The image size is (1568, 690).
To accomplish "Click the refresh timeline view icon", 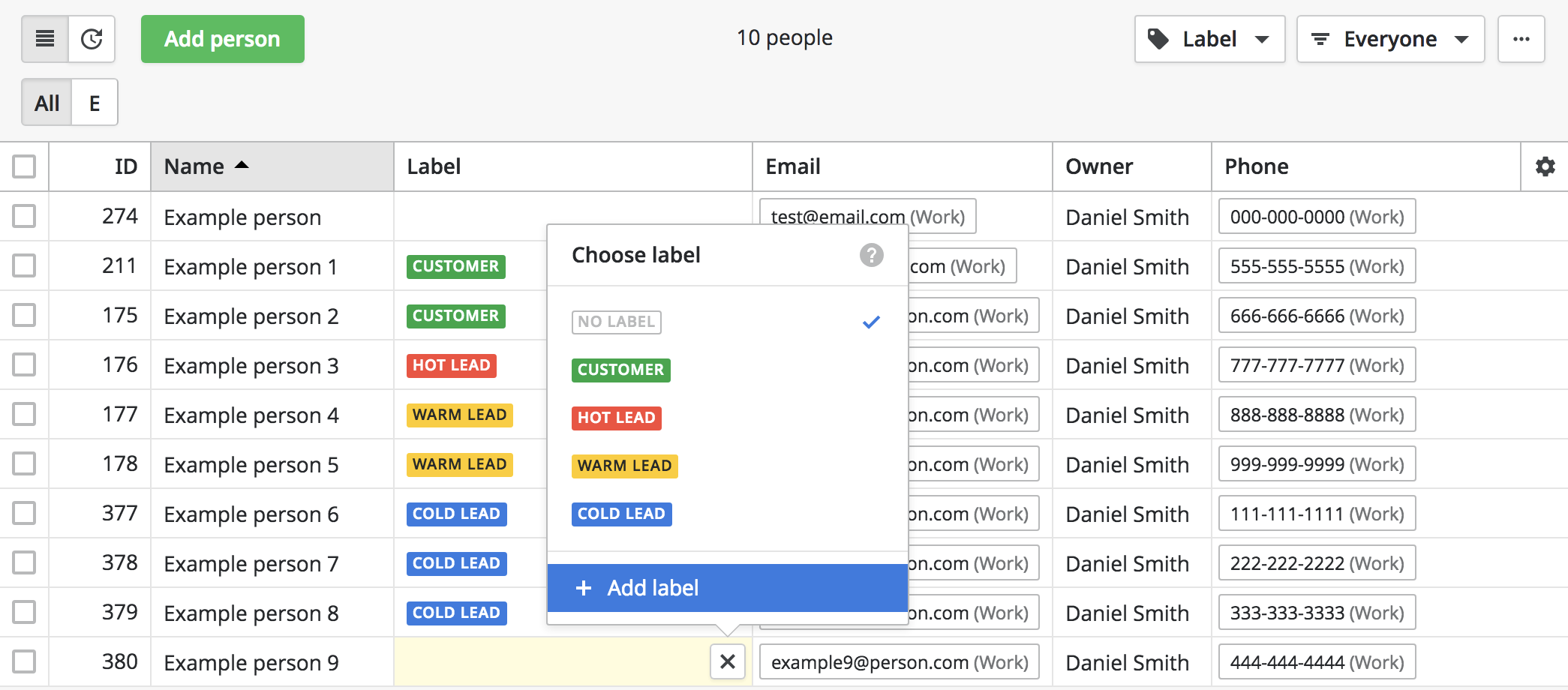I will pos(92,39).
